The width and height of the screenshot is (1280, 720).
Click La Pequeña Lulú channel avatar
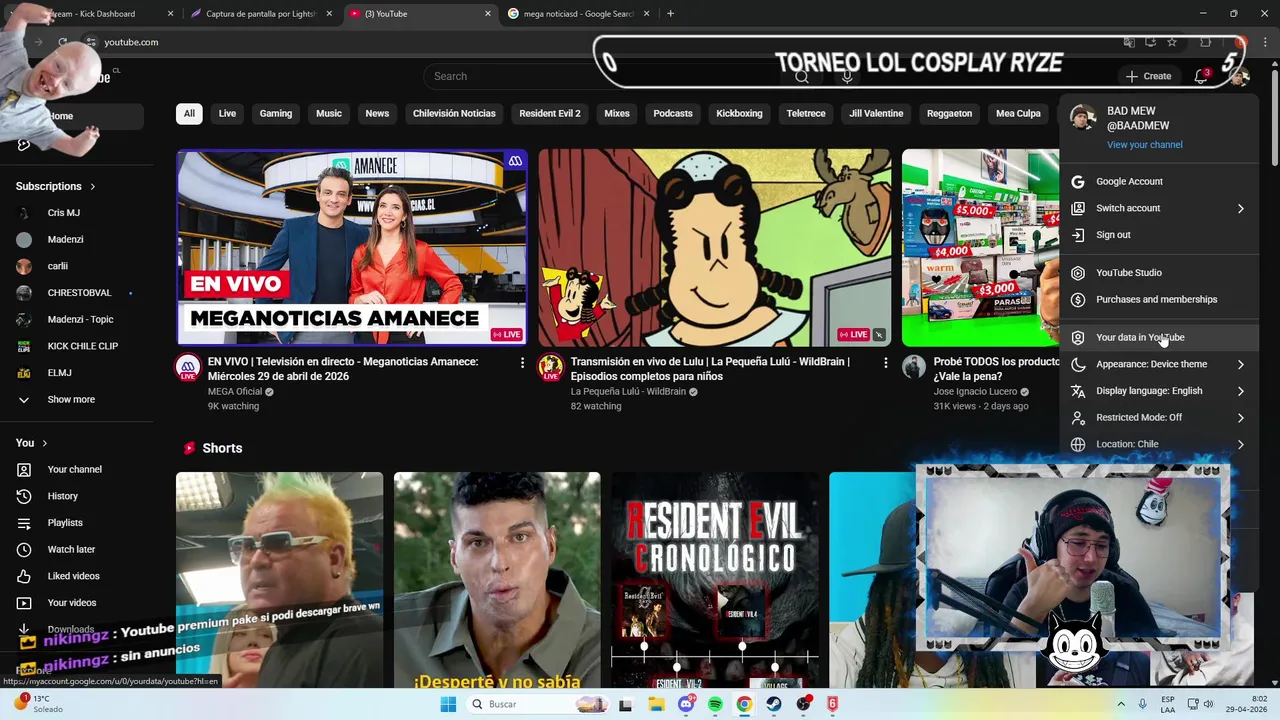(x=550, y=367)
